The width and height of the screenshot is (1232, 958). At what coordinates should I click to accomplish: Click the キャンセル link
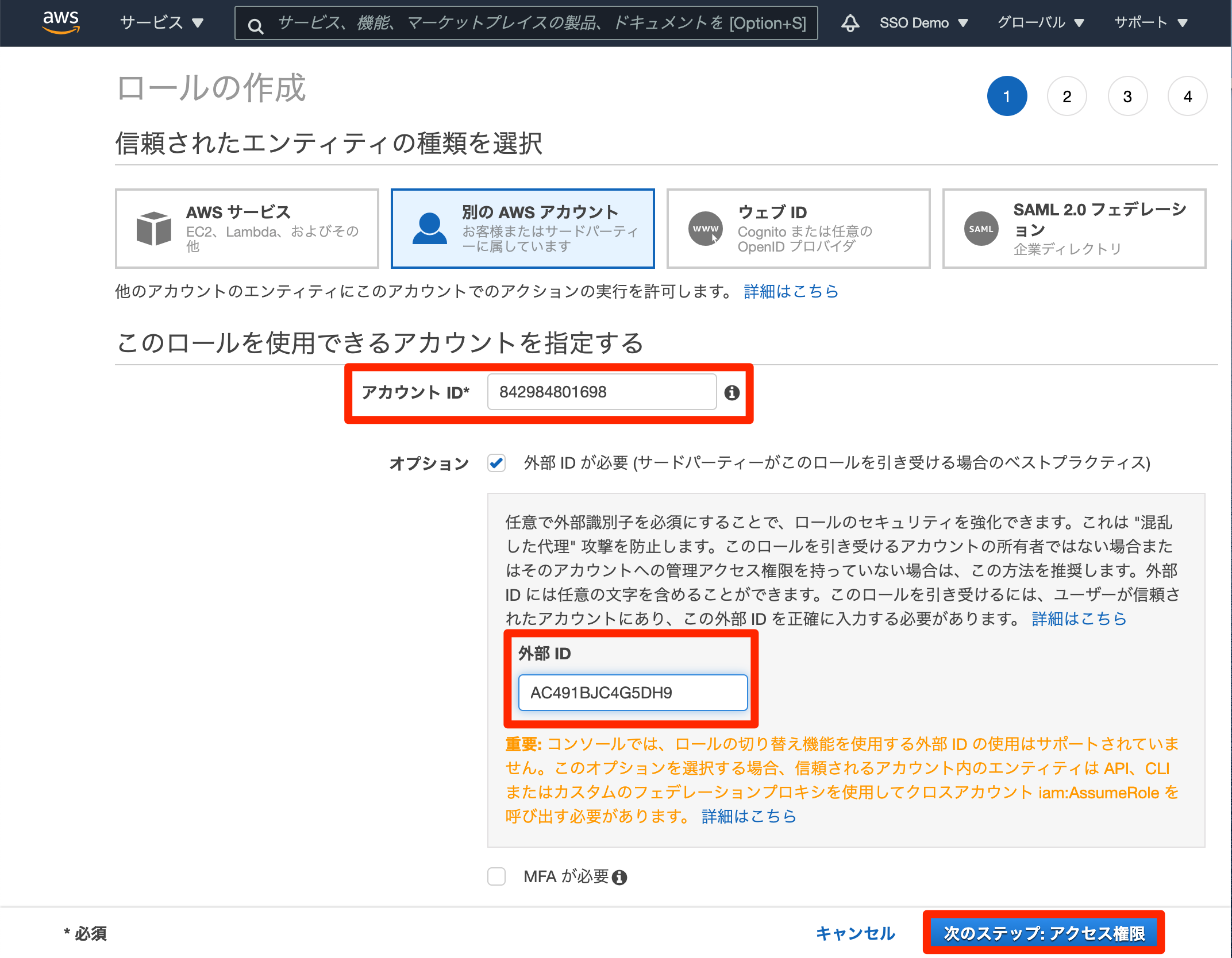coord(855,933)
